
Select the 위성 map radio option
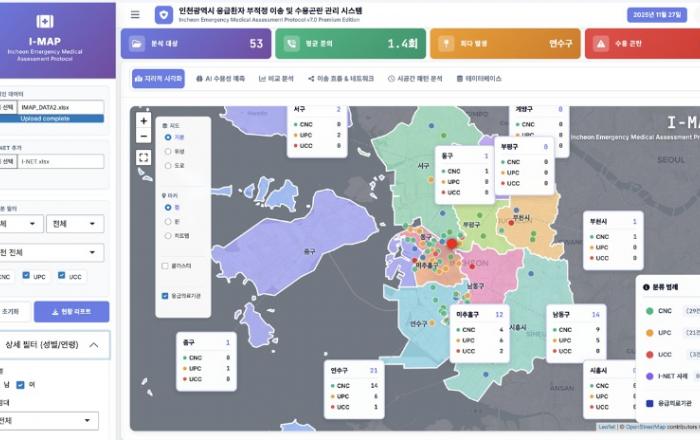[x=166, y=152]
